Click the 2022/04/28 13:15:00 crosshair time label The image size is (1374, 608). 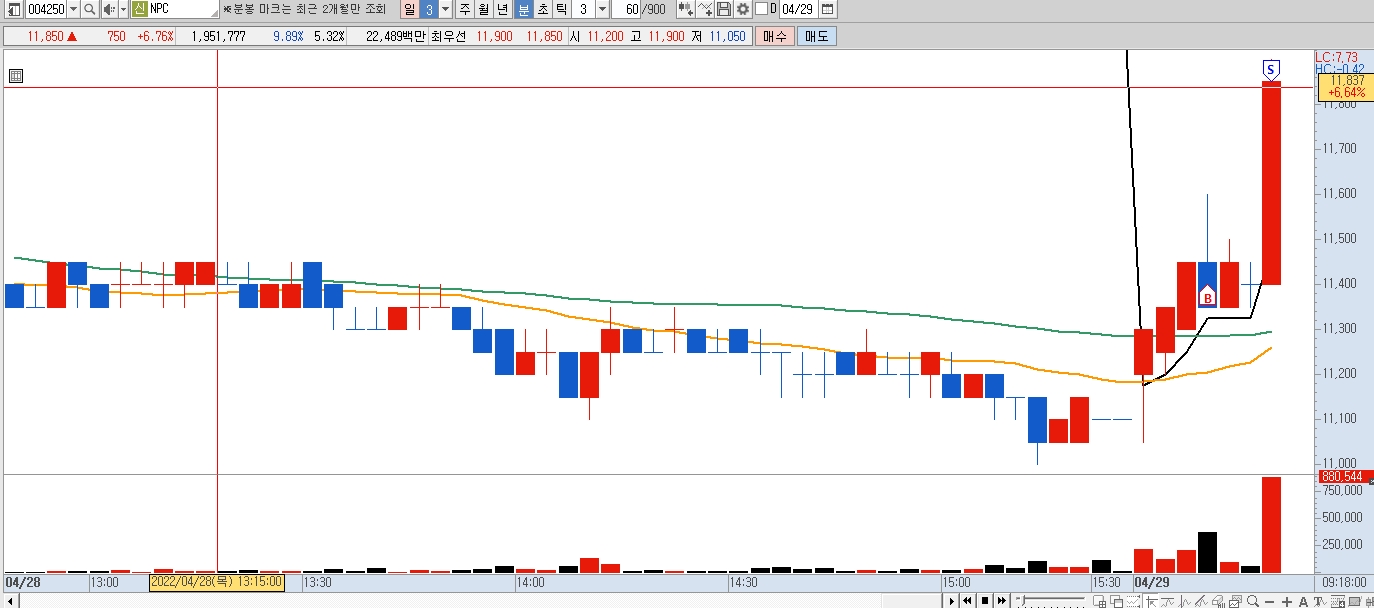coord(216,581)
